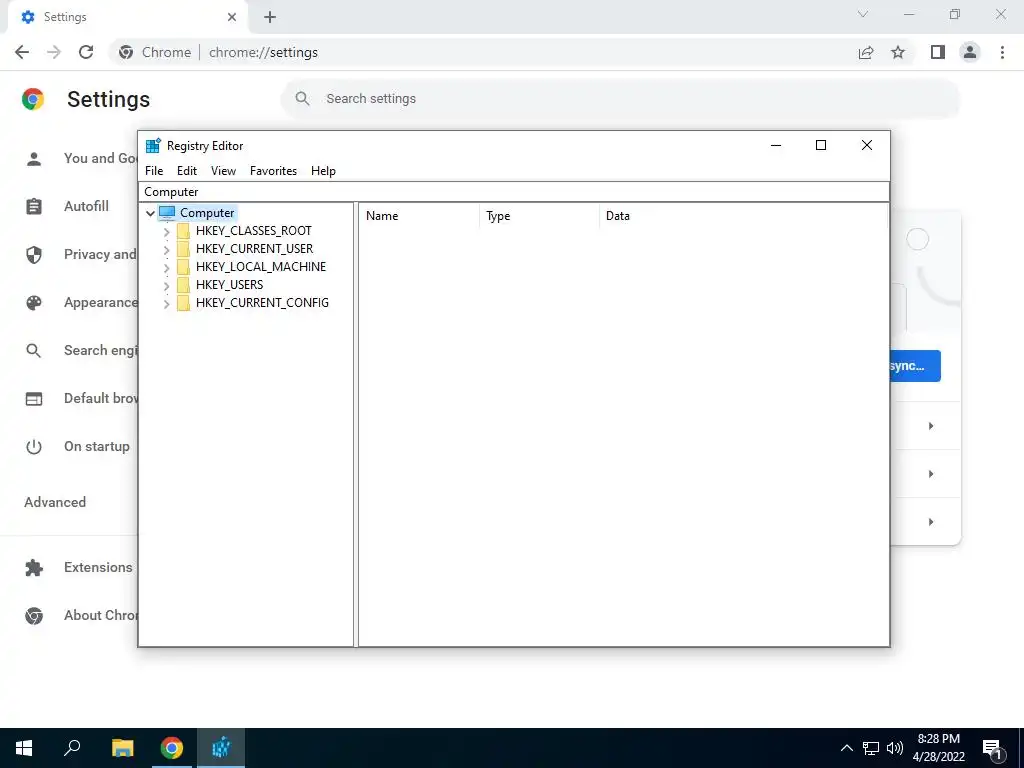Expand the HKEY_CURRENT_CONFIG key
This screenshot has height=768, width=1024.
coord(167,303)
